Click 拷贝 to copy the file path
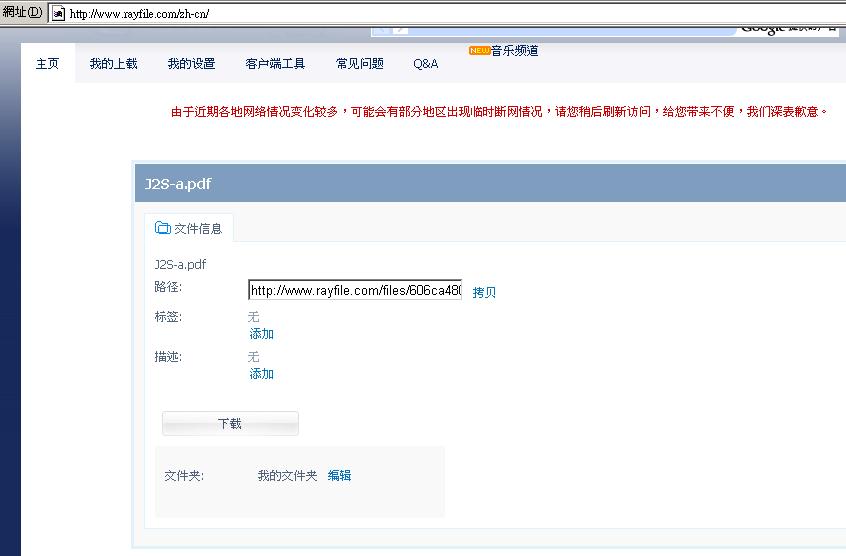This screenshot has height=556, width=846. [x=484, y=293]
